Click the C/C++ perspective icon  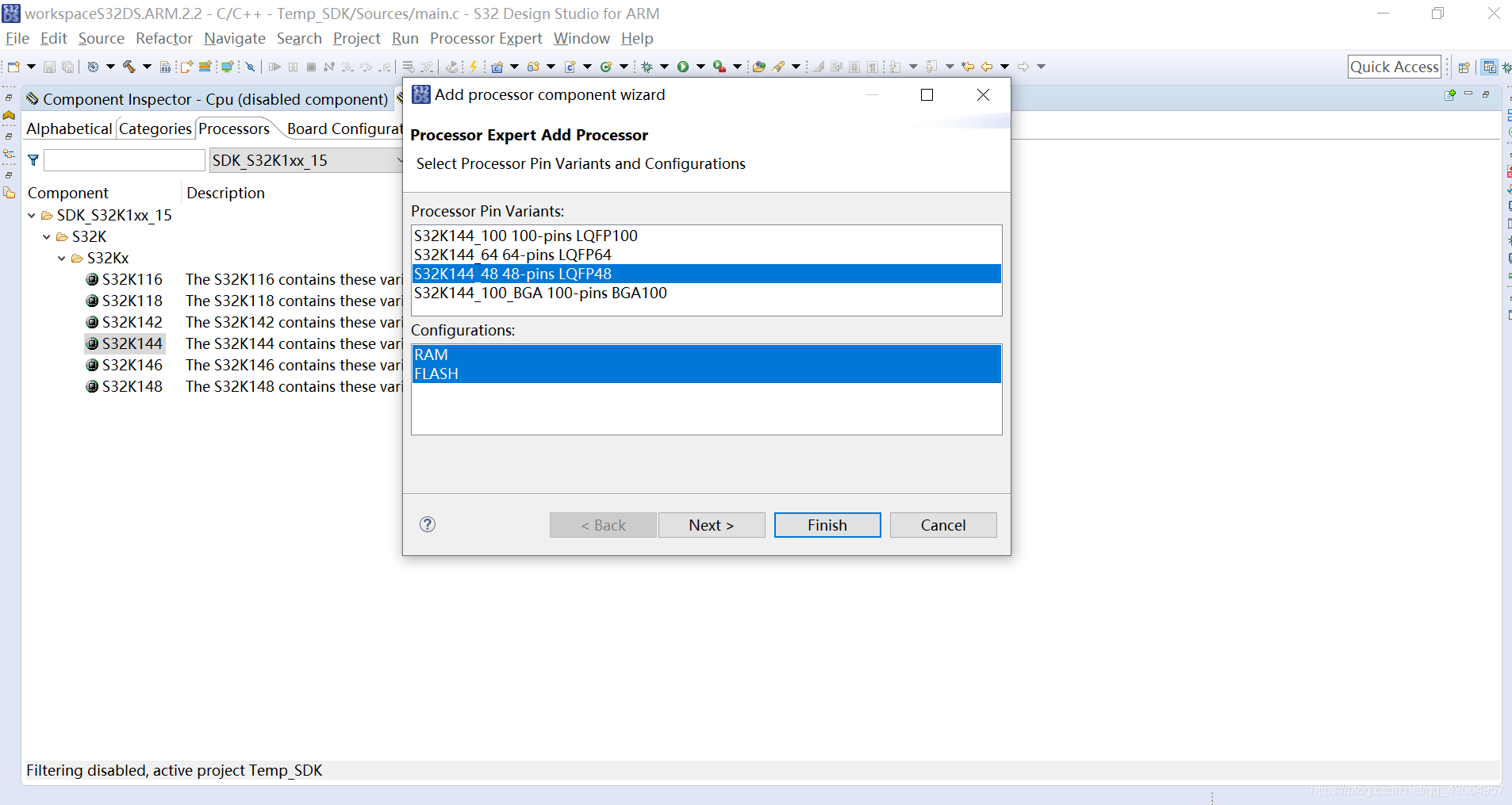tap(1490, 67)
